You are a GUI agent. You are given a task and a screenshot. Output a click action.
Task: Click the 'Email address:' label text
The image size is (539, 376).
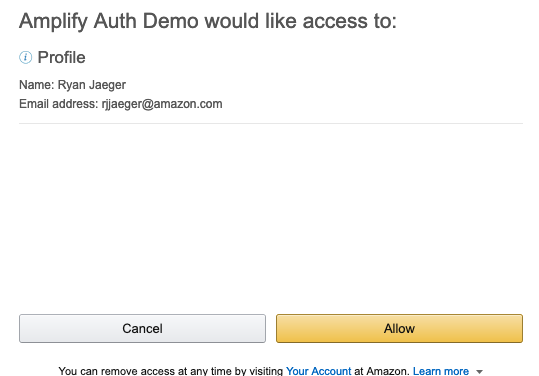point(59,104)
